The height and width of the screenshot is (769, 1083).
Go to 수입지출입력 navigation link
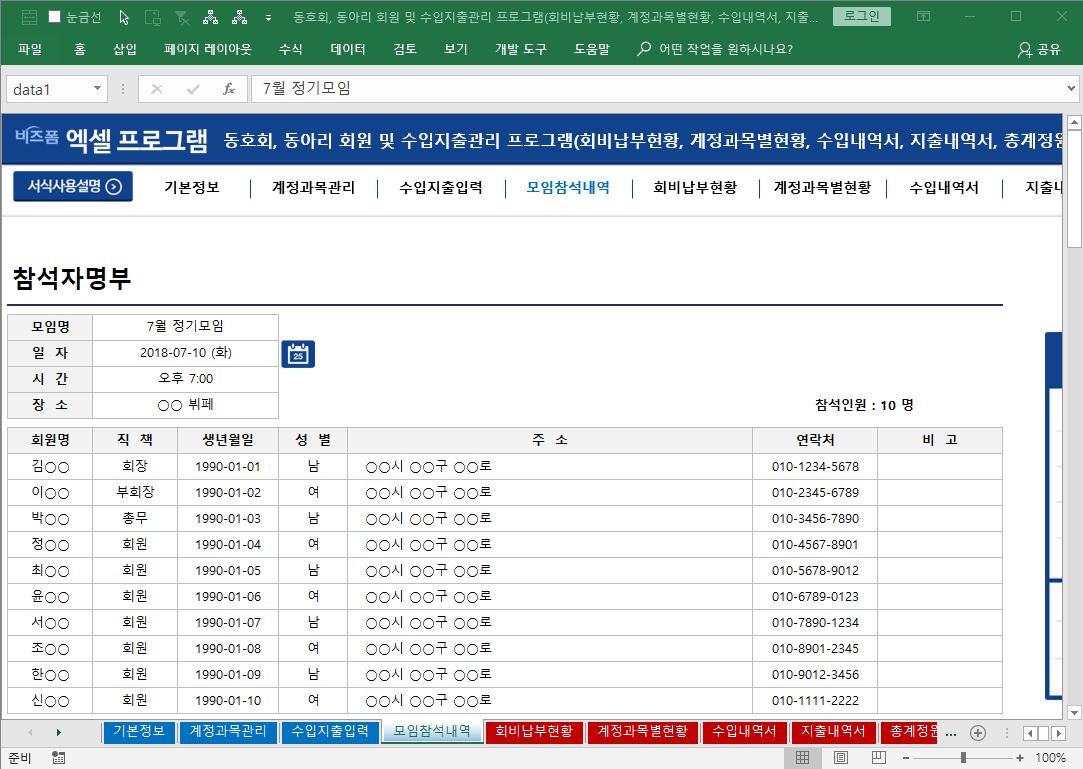[440, 187]
